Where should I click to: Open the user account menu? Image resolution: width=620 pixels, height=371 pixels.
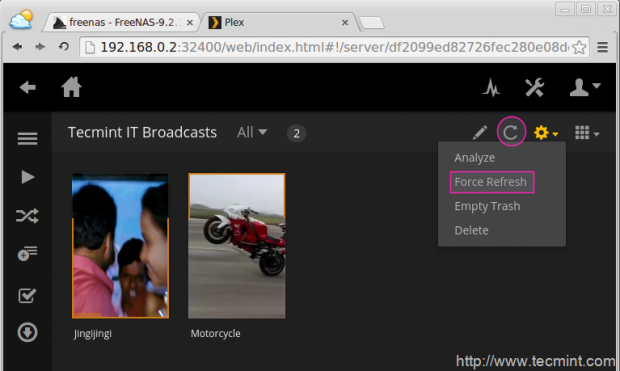[585, 87]
